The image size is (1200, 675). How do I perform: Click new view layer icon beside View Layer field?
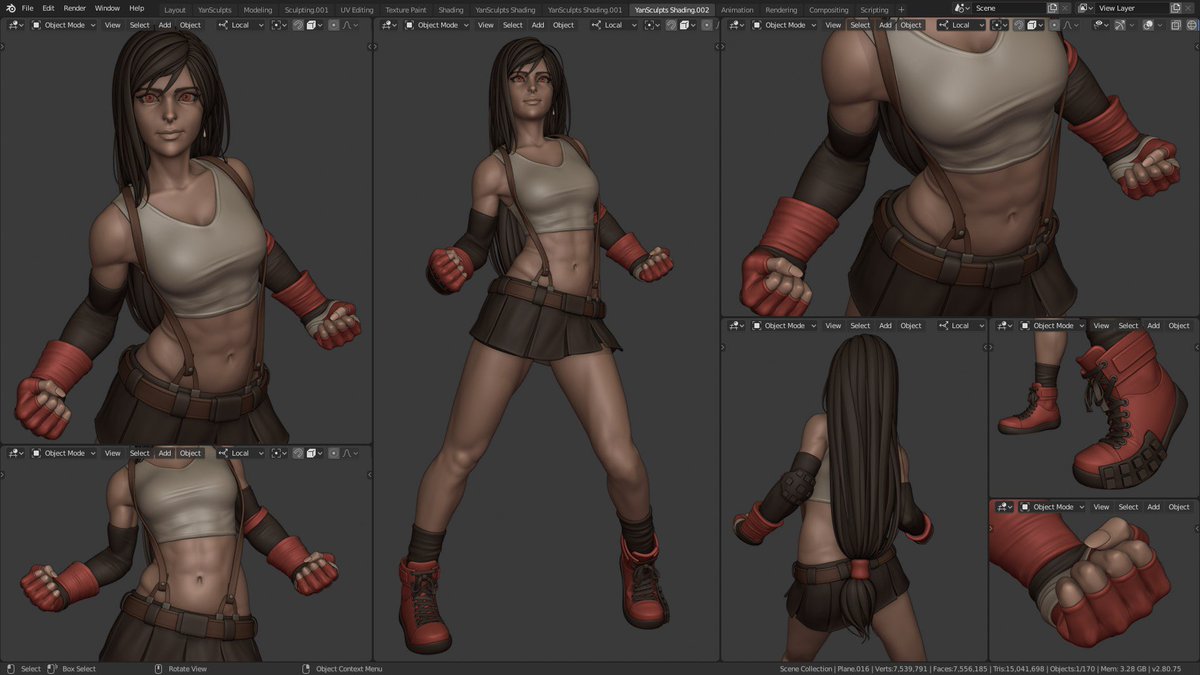1175,8
